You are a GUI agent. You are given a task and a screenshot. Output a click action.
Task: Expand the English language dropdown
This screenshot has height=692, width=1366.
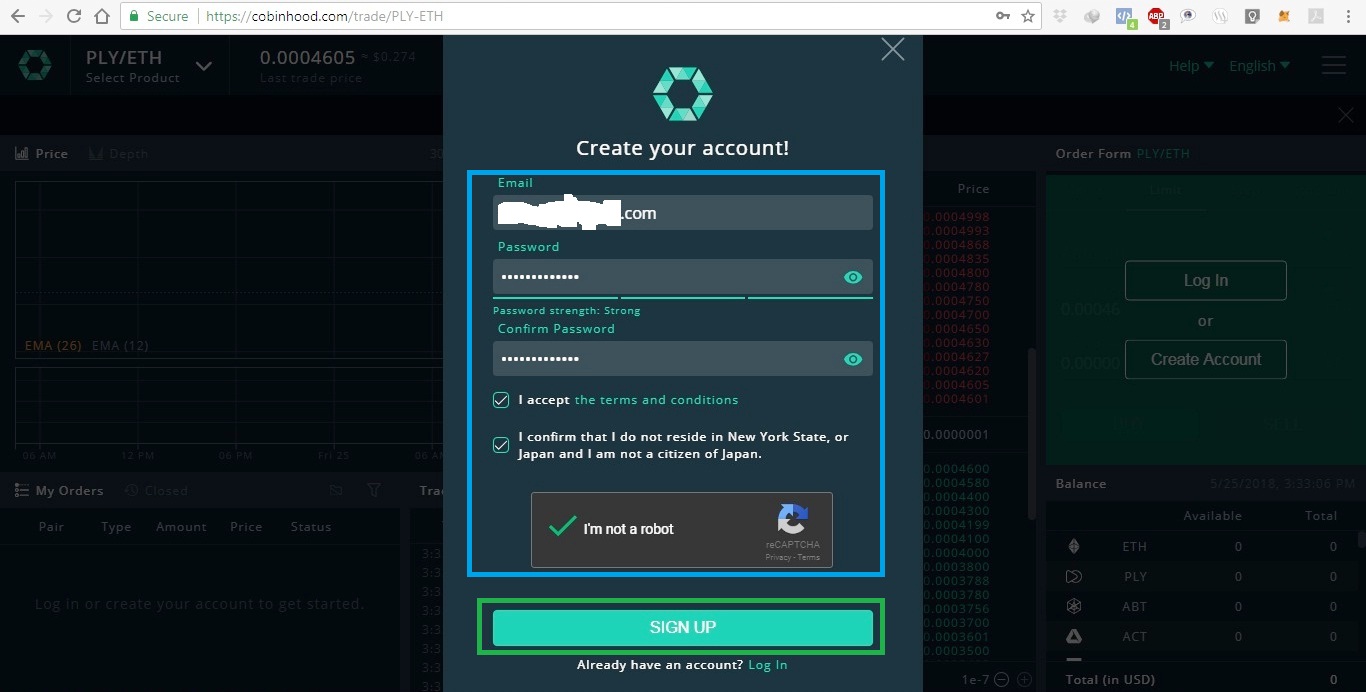1259,66
